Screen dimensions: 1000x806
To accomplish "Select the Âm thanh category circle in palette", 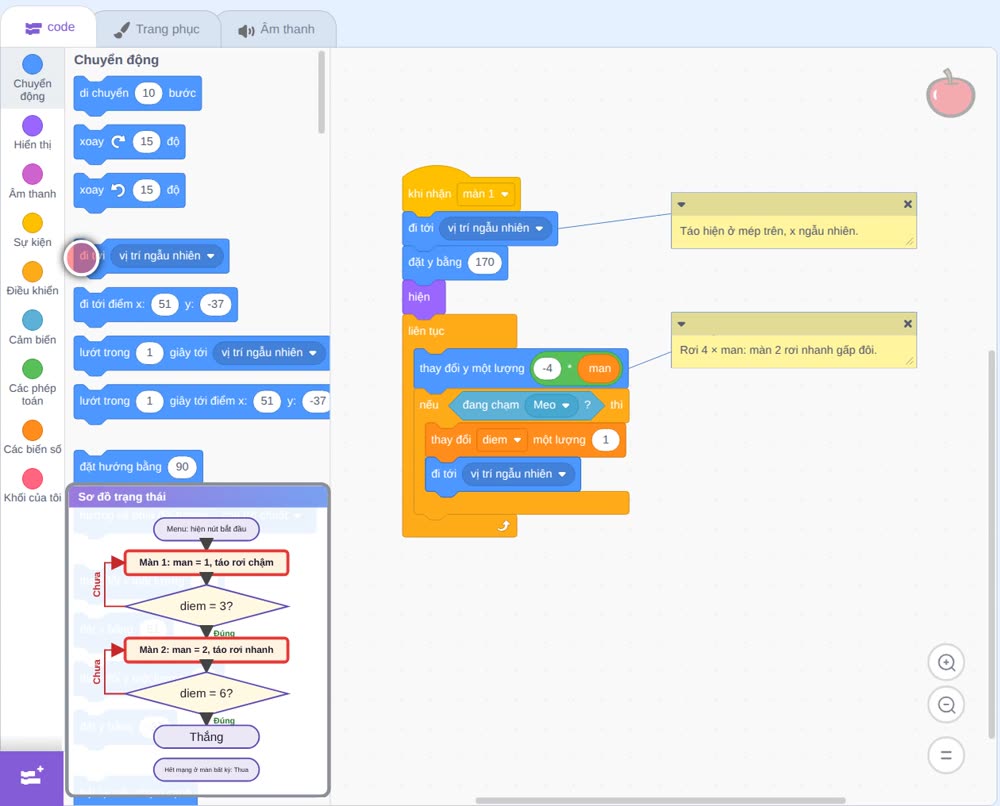I will (x=33, y=173).
